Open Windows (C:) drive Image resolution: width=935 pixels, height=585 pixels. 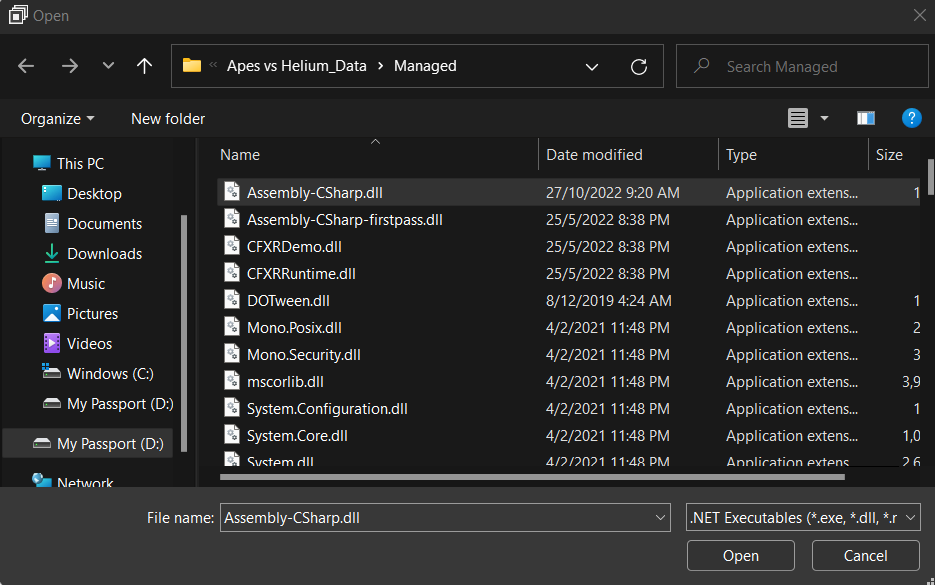coord(110,374)
